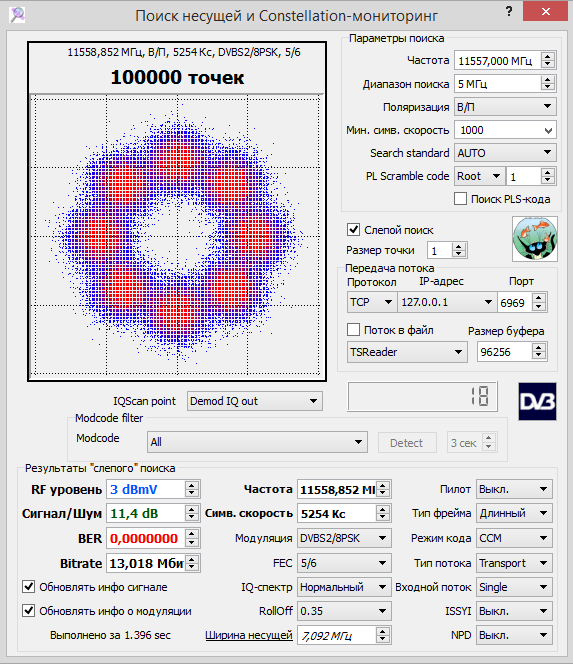Enable the Поток в файл checkbox
The width and height of the screenshot is (573, 664).
353,329
